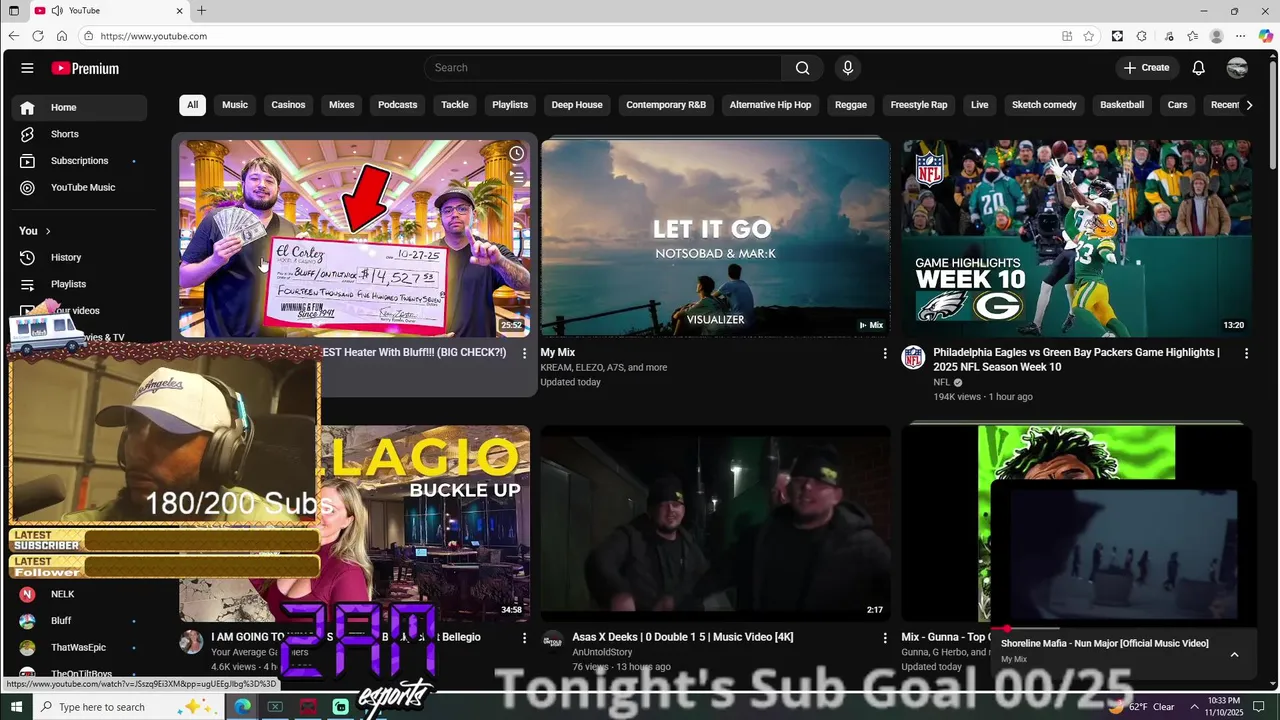Image resolution: width=1280 pixels, height=720 pixels.
Task: Open Playlists in the sidebar
Action: click(x=80, y=284)
